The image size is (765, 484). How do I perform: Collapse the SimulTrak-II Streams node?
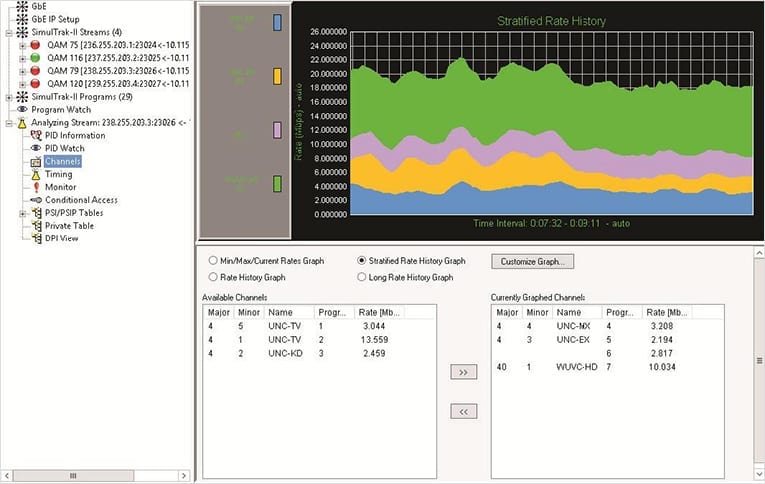click(x=9, y=33)
